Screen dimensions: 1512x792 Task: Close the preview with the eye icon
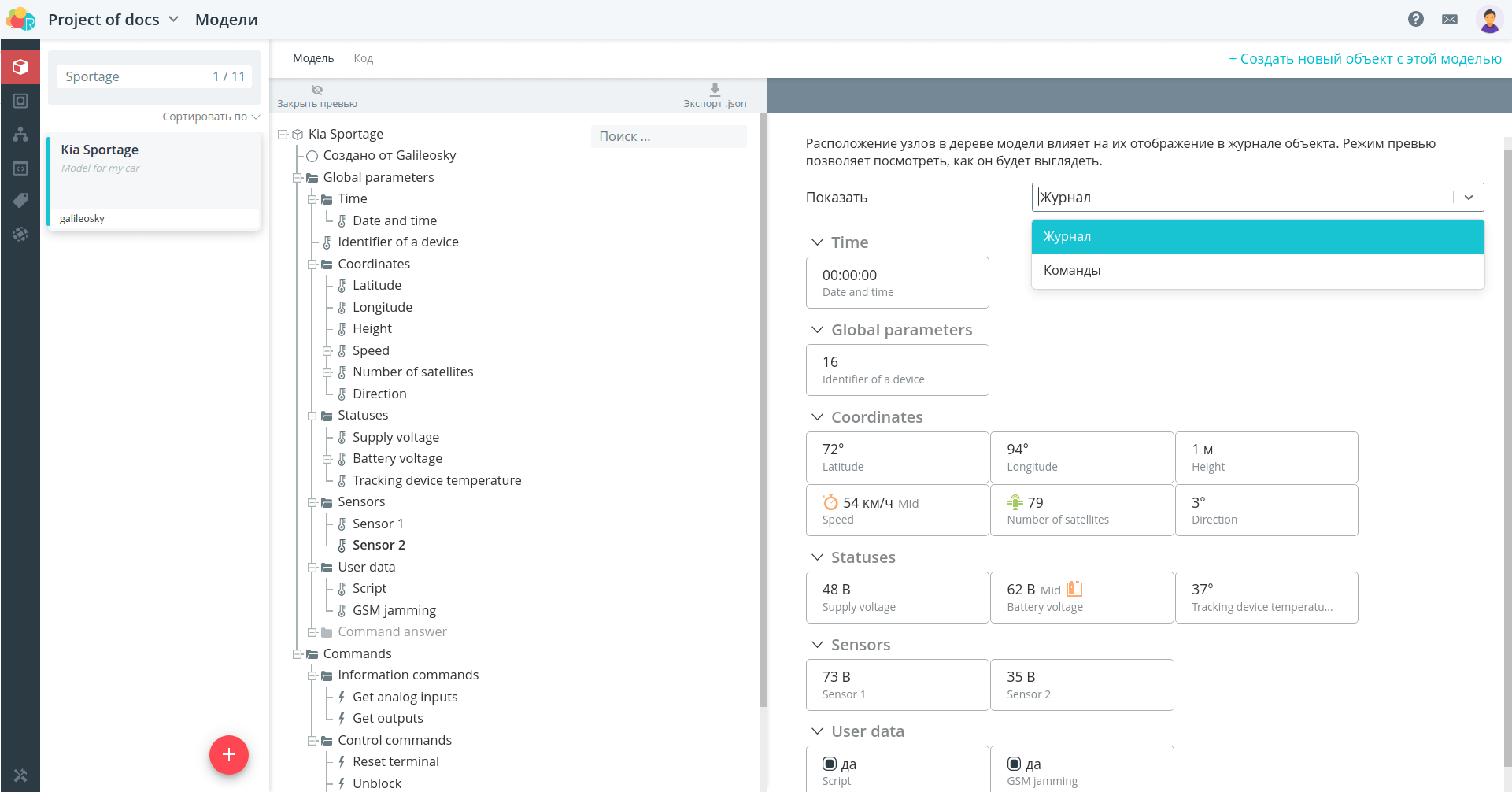click(317, 96)
